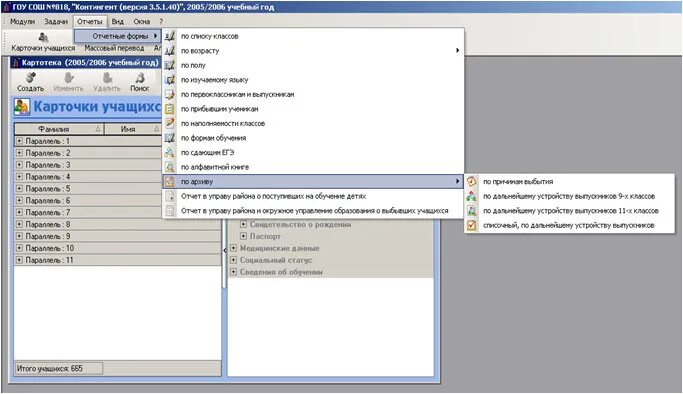Image resolution: width=683 pixels, height=394 pixels.
Task: Choose 'по возрасту' report entry
Action: point(313,51)
